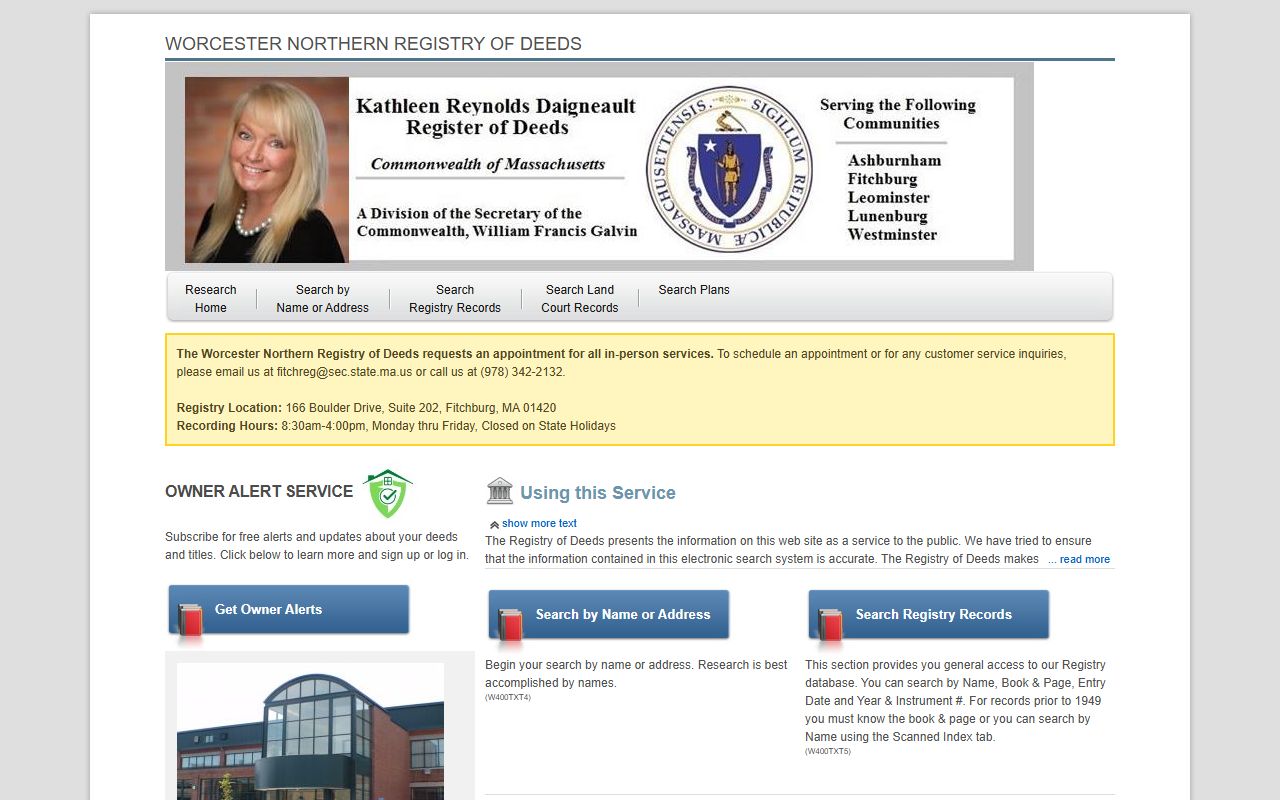Click the Worcester Northern Registry of Deeds title
This screenshot has height=800, width=1280.
[x=373, y=44]
